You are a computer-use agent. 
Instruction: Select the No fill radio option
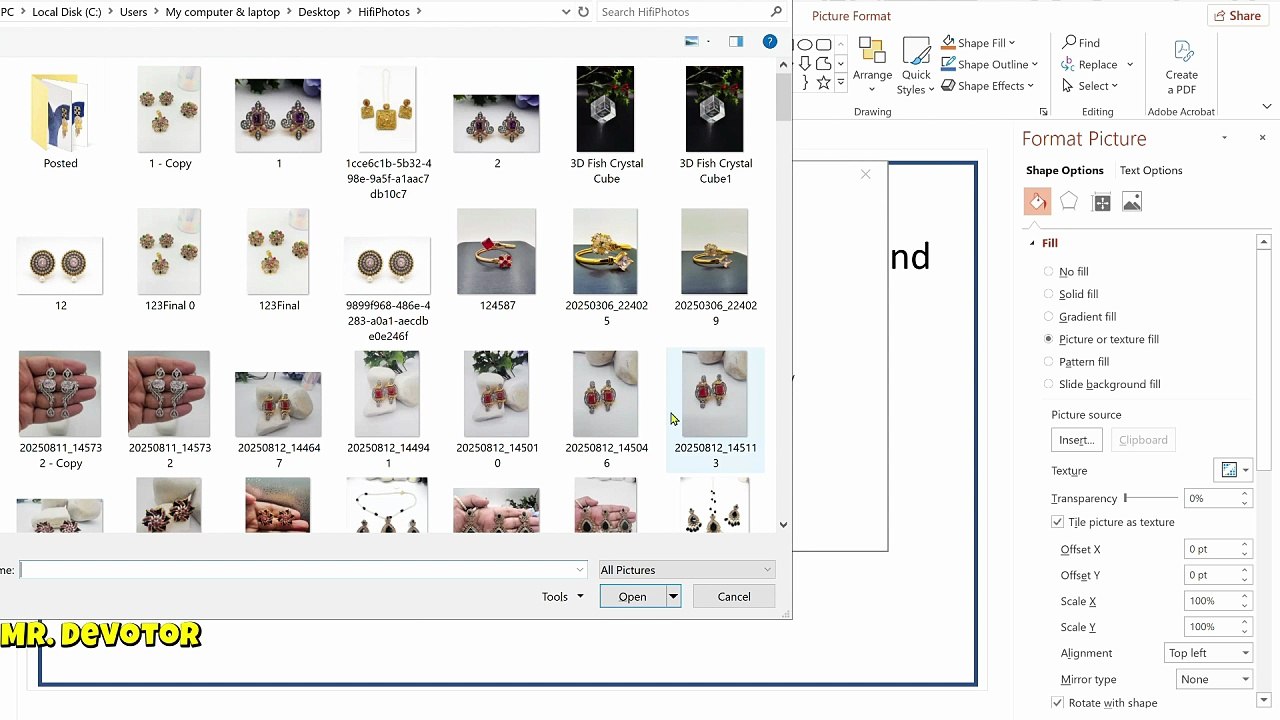1048,271
